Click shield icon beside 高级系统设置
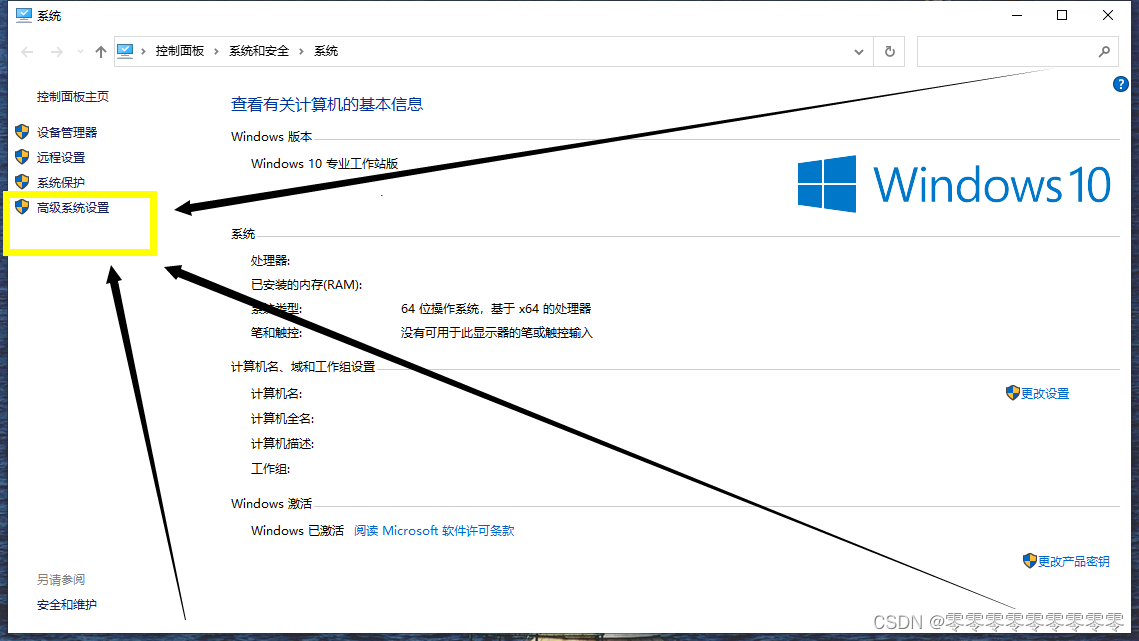The image size is (1139, 641). pos(22,207)
